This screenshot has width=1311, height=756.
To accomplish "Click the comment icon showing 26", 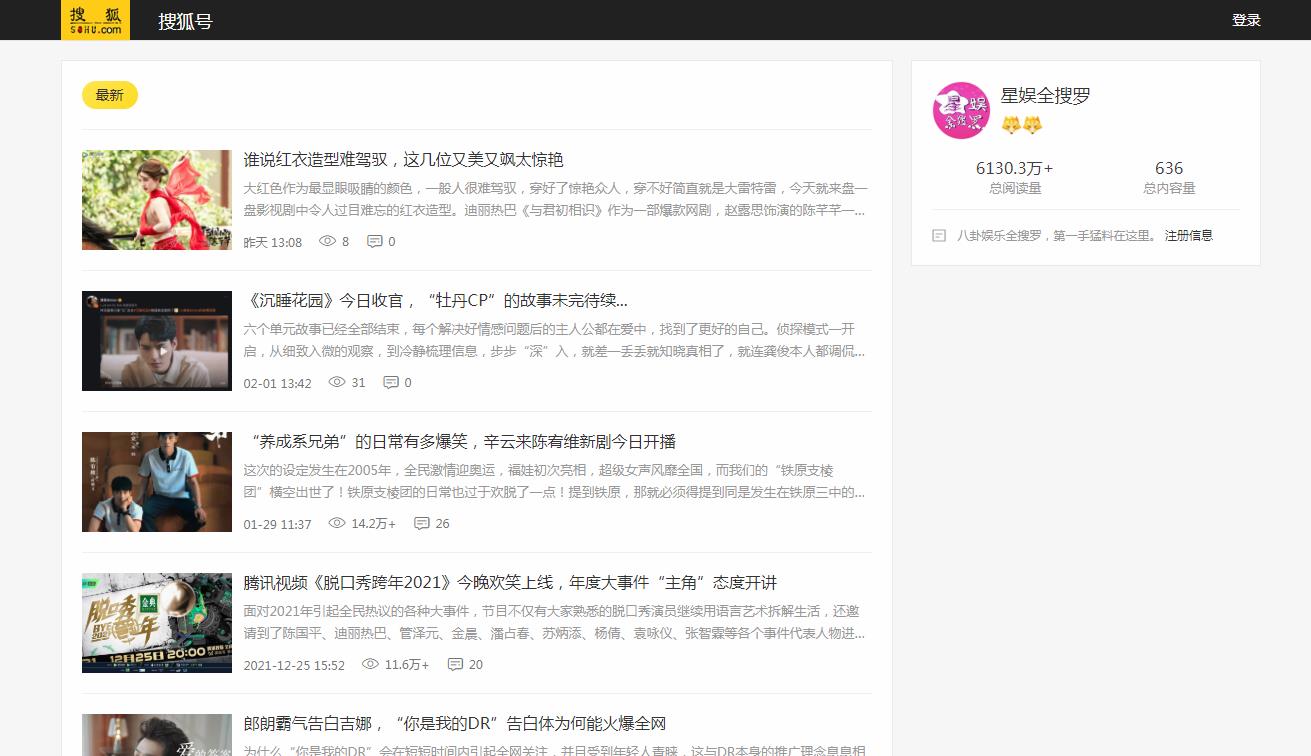I will pos(422,523).
